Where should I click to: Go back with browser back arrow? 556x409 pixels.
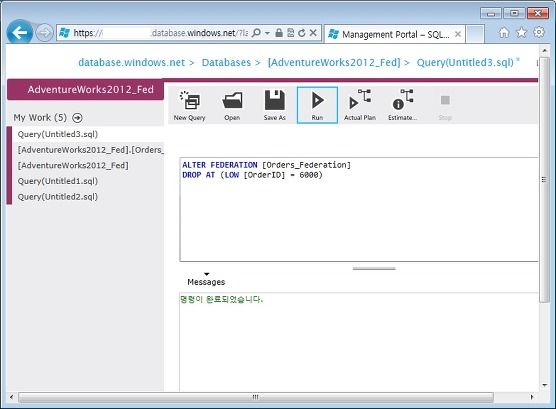(x=20, y=33)
